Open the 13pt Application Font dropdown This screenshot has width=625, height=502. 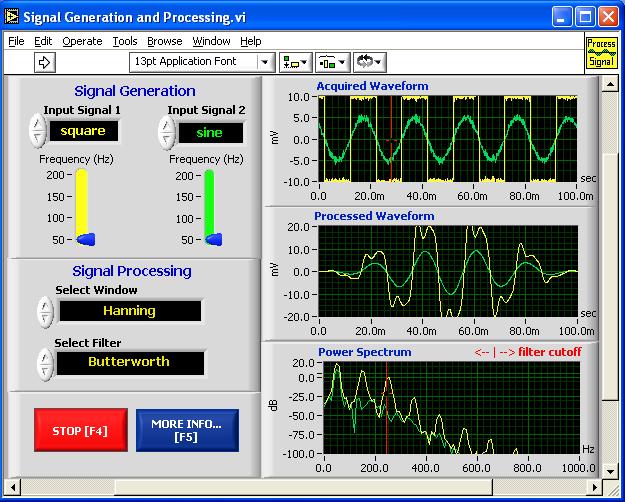coord(202,62)
